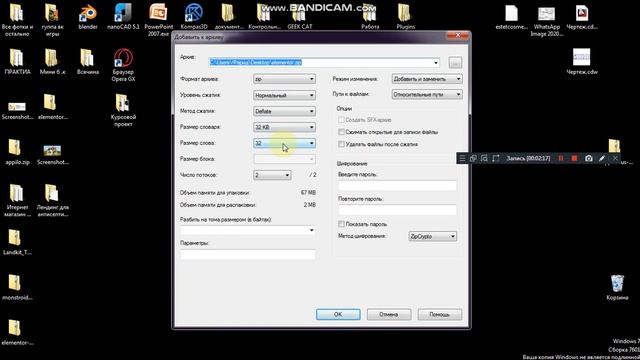Screen dimensions: 640x360
Task: Toggle Создать SFX-архив checkbox
Action: point(341,120)
